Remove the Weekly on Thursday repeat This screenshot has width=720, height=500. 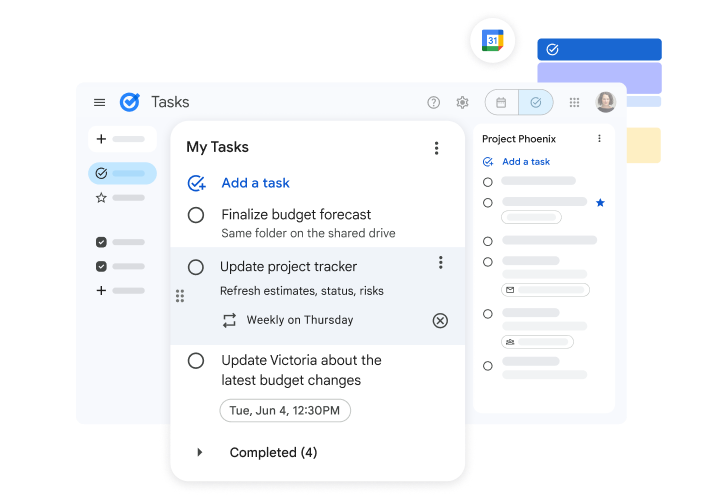(440, 320)
